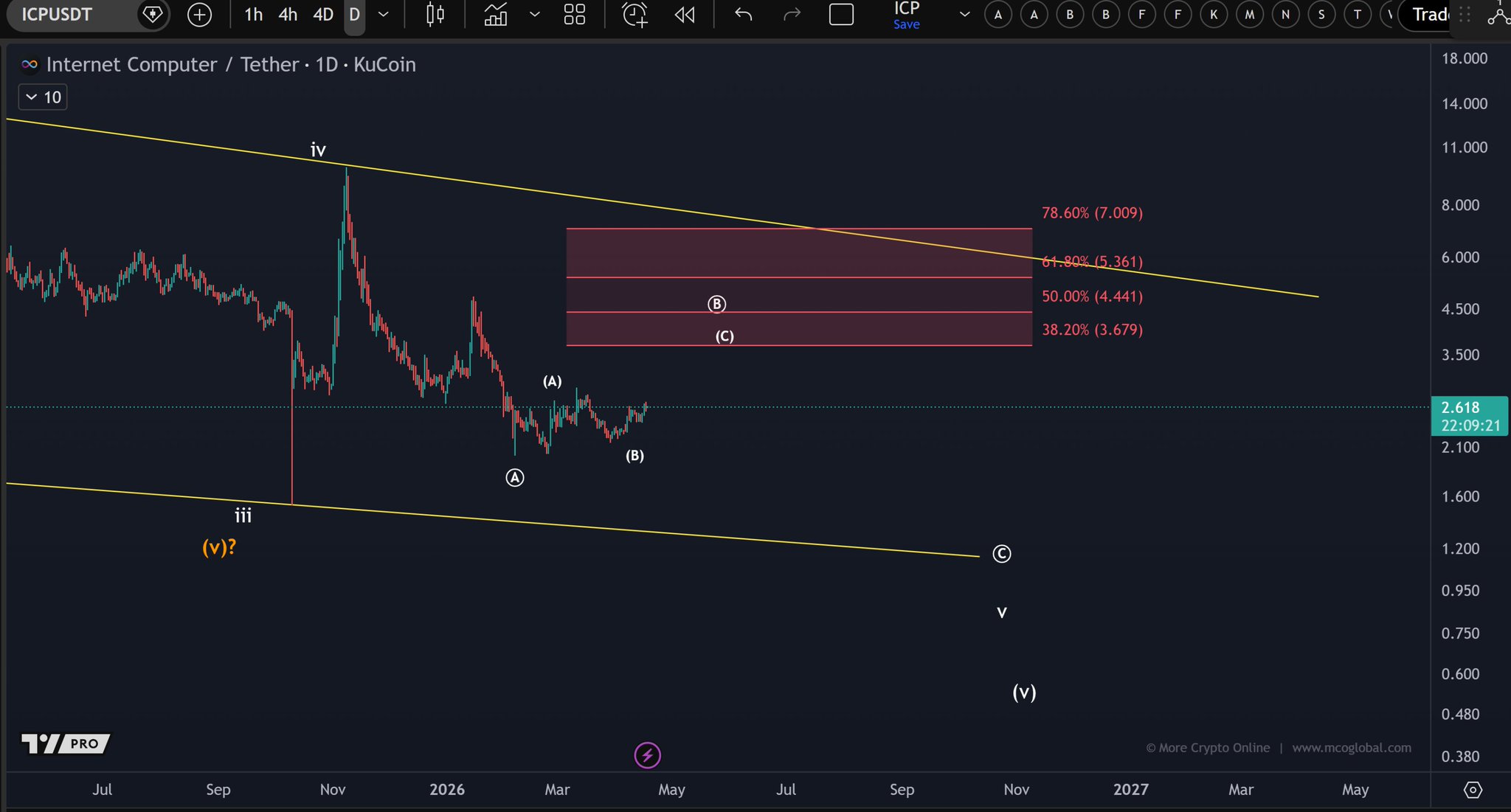This screenshot has width=1511, height=812.
Task: Click the layout setup rectangle icon
Action: [x=841, y=14]
